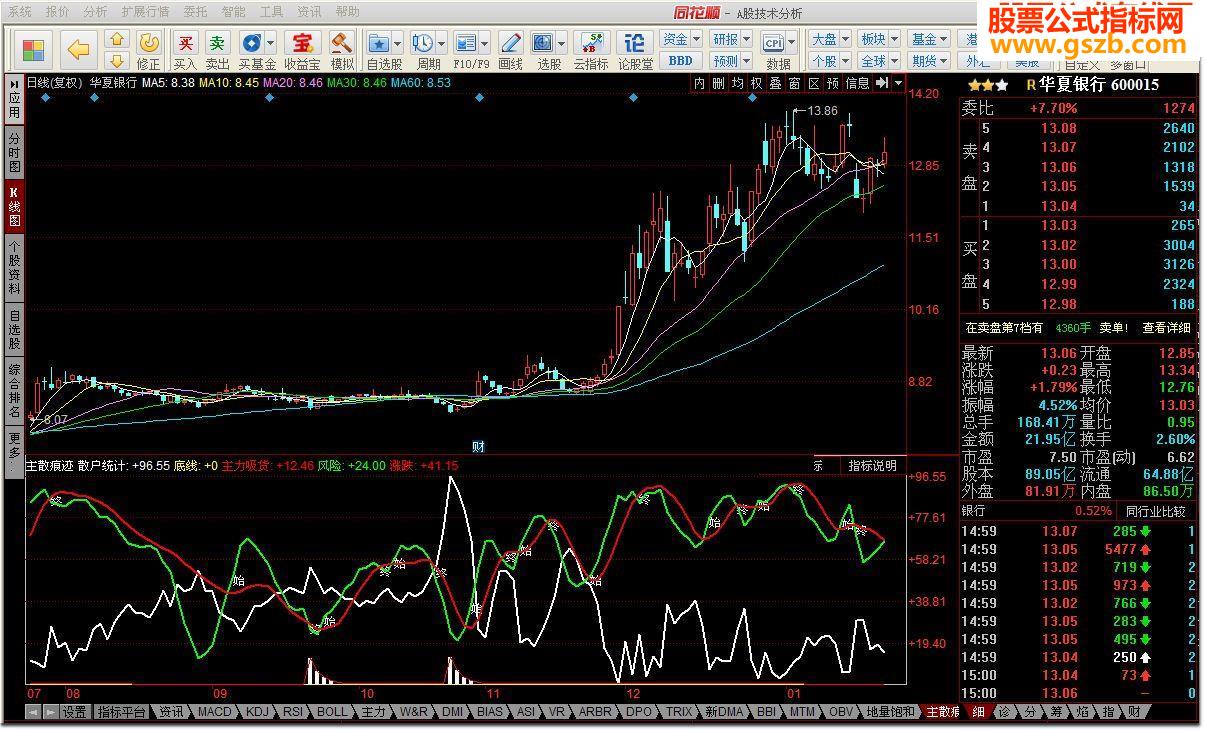This screenshot has height=730, width=1205.
Task: Click the four-color home grid icon
Action: pyautogui.click(x=33, y=50)
